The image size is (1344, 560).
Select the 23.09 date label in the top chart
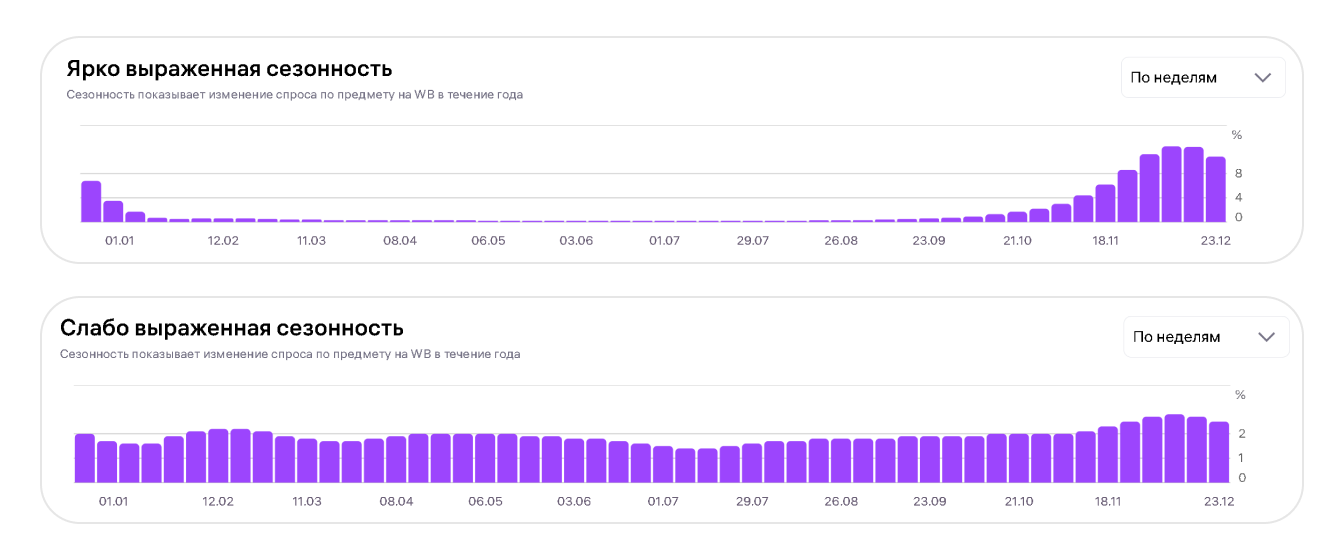tap(929, 241)
